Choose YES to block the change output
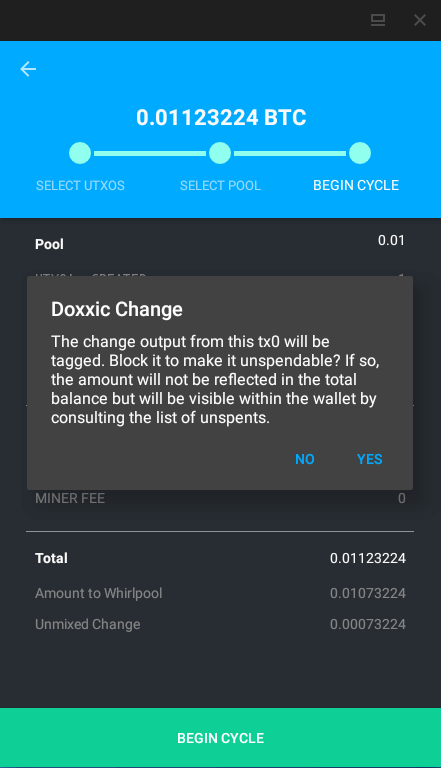 coord(369,459)
